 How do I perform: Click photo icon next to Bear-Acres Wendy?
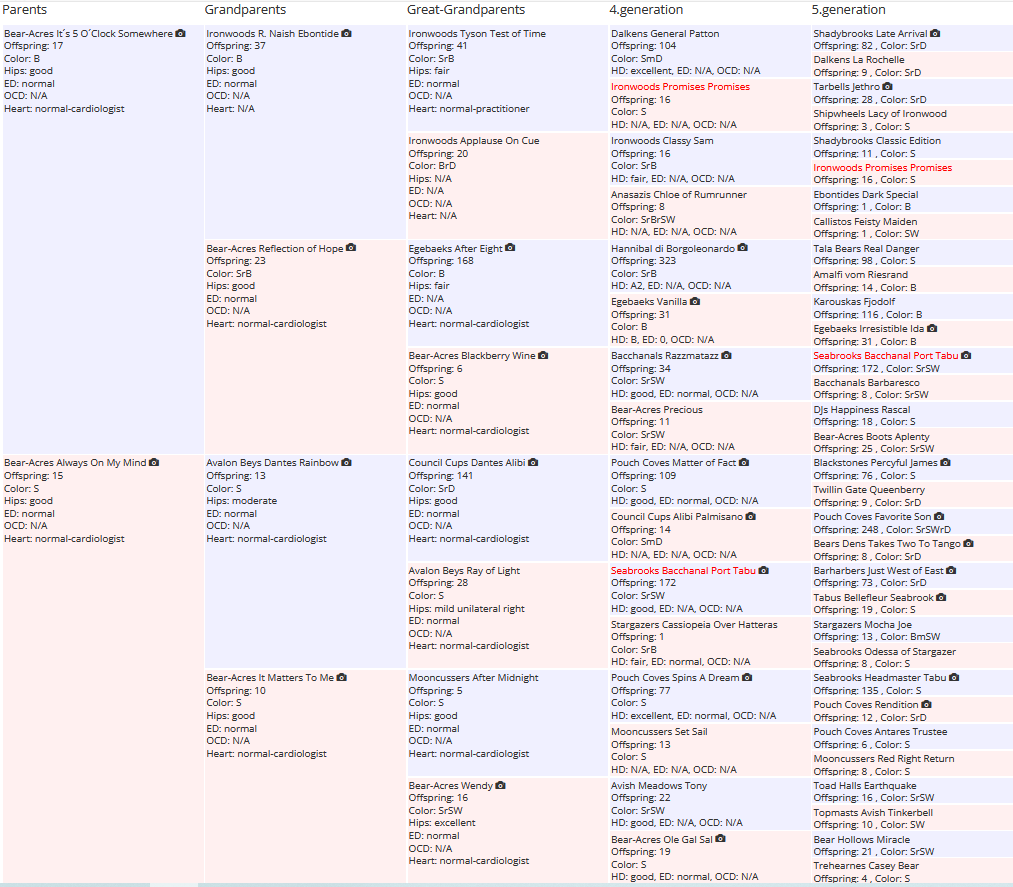pyautogui.click(x=500, y=786)
